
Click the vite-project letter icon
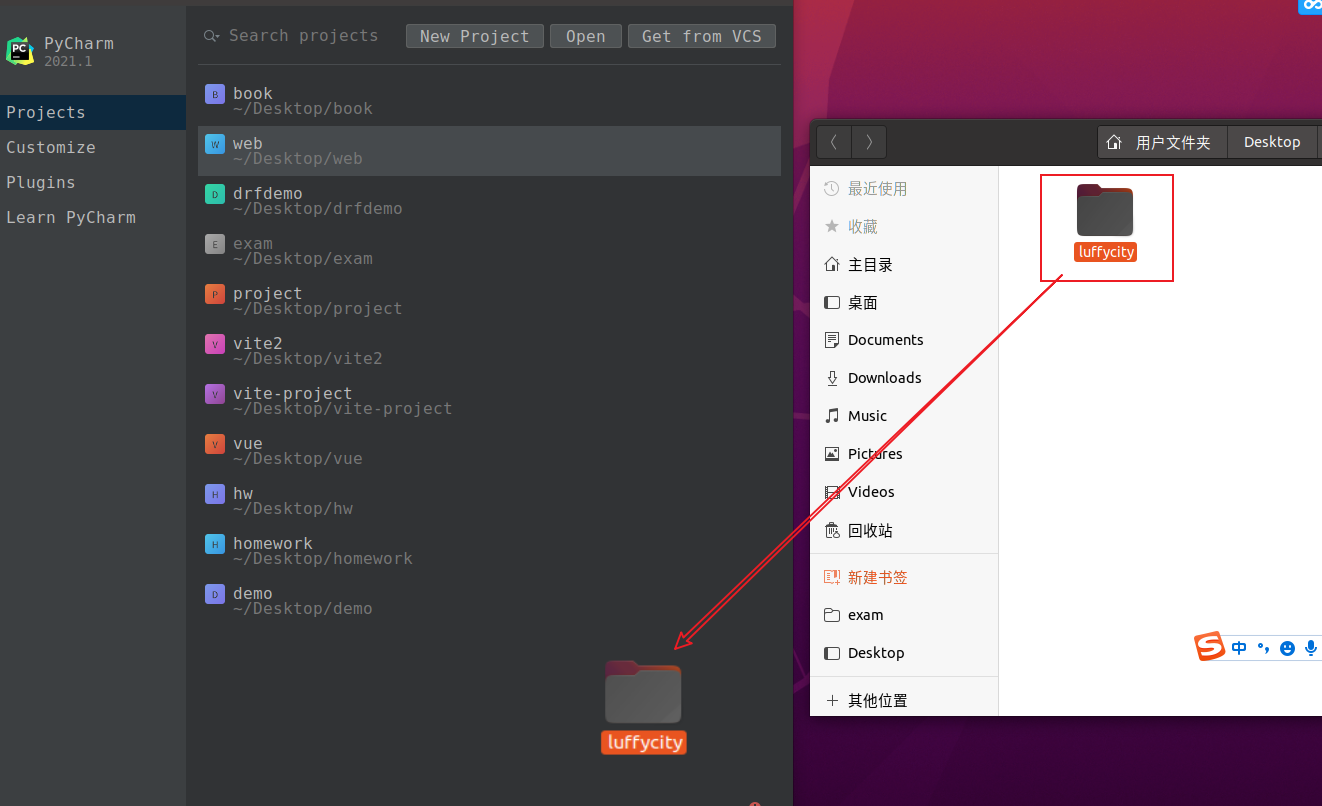215,394
